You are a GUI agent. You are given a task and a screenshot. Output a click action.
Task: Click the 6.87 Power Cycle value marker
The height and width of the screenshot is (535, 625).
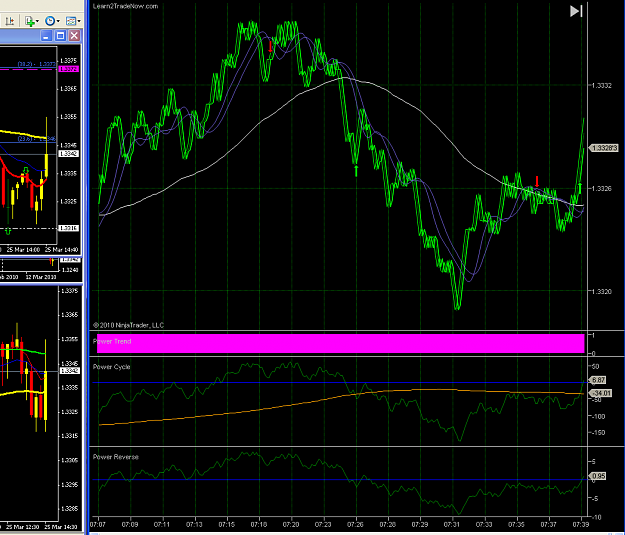coord(598,380)
